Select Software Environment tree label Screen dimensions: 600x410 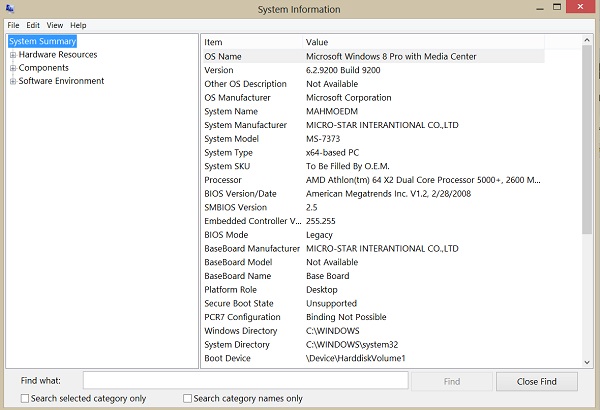[x=61, y=81]
